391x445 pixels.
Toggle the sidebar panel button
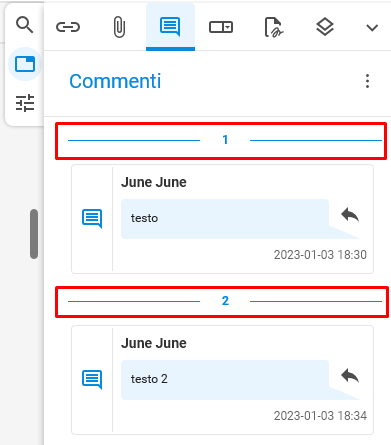pos(25,64)
